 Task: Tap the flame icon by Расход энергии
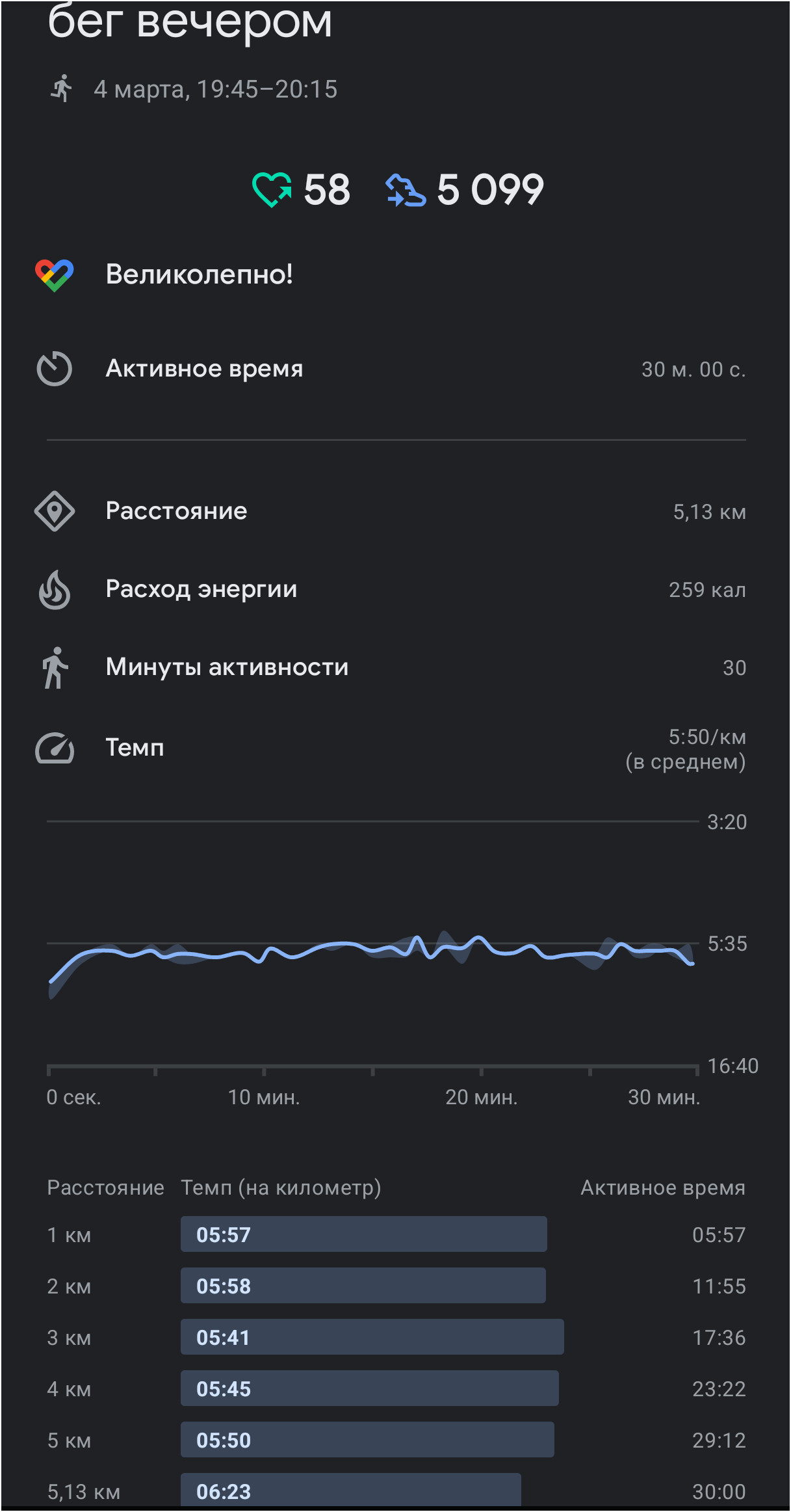55,589
